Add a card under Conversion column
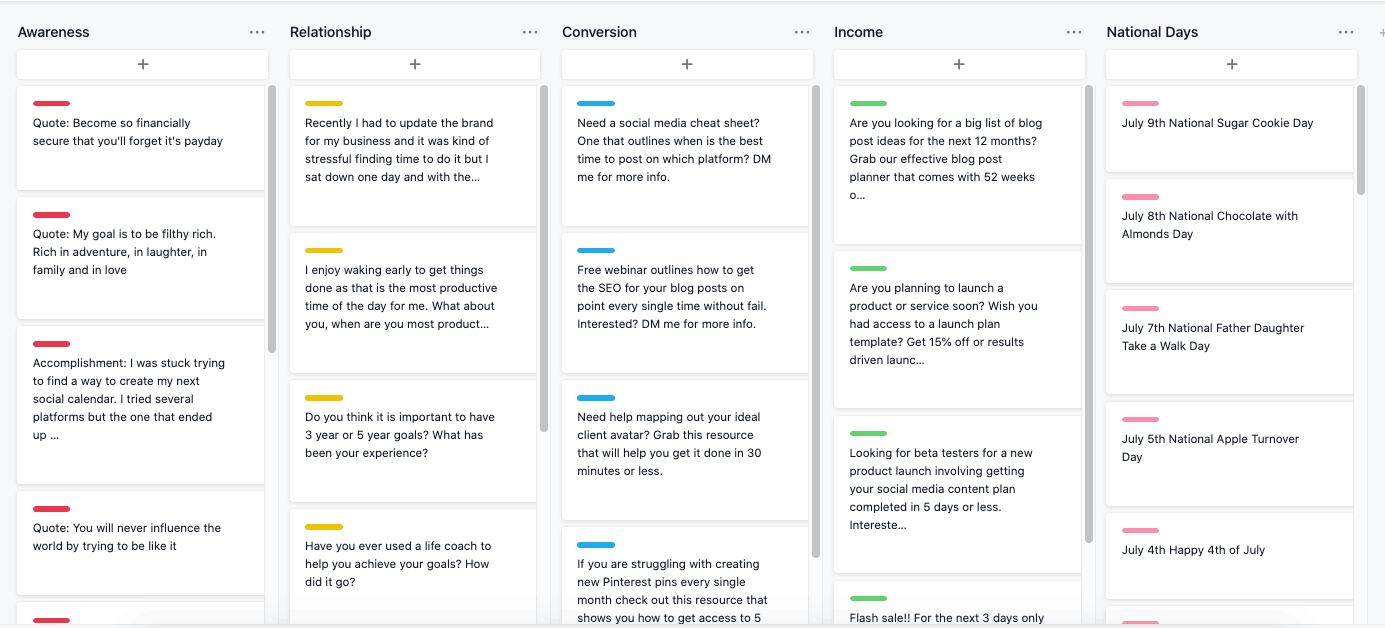The height and width of the screenshot is (628, 1385). click(687, 64)
